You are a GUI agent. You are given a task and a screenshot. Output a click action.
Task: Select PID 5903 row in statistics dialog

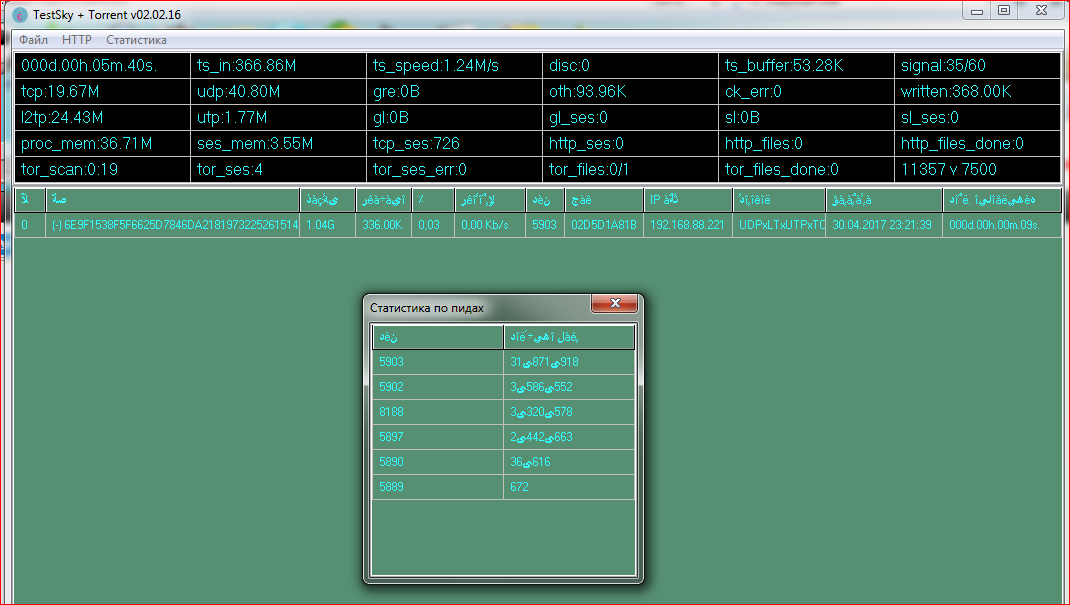[437, 362]
